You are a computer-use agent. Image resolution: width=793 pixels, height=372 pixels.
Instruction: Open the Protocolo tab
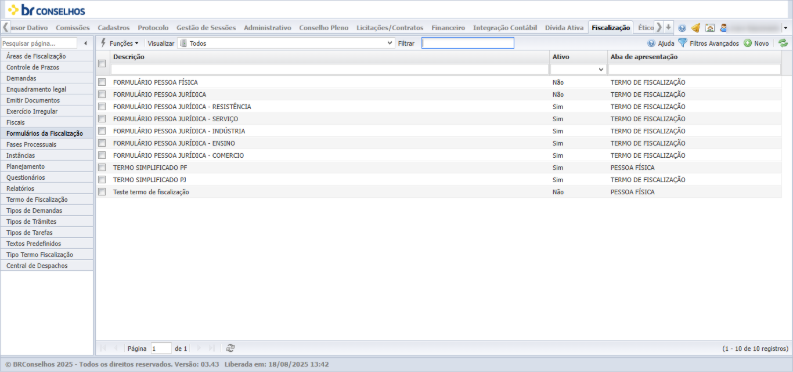pos(153,28)
